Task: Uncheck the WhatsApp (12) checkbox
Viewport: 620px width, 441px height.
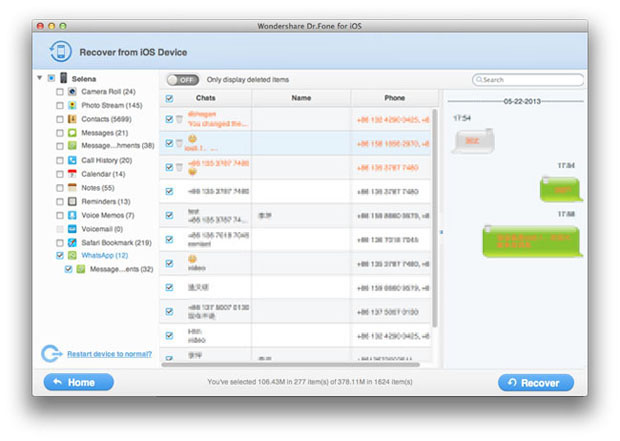Action: click(60, 256)
